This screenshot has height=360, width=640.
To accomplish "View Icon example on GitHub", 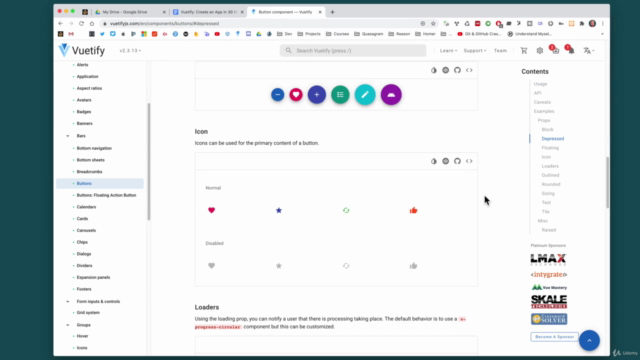I will click(x=457, y=161).
